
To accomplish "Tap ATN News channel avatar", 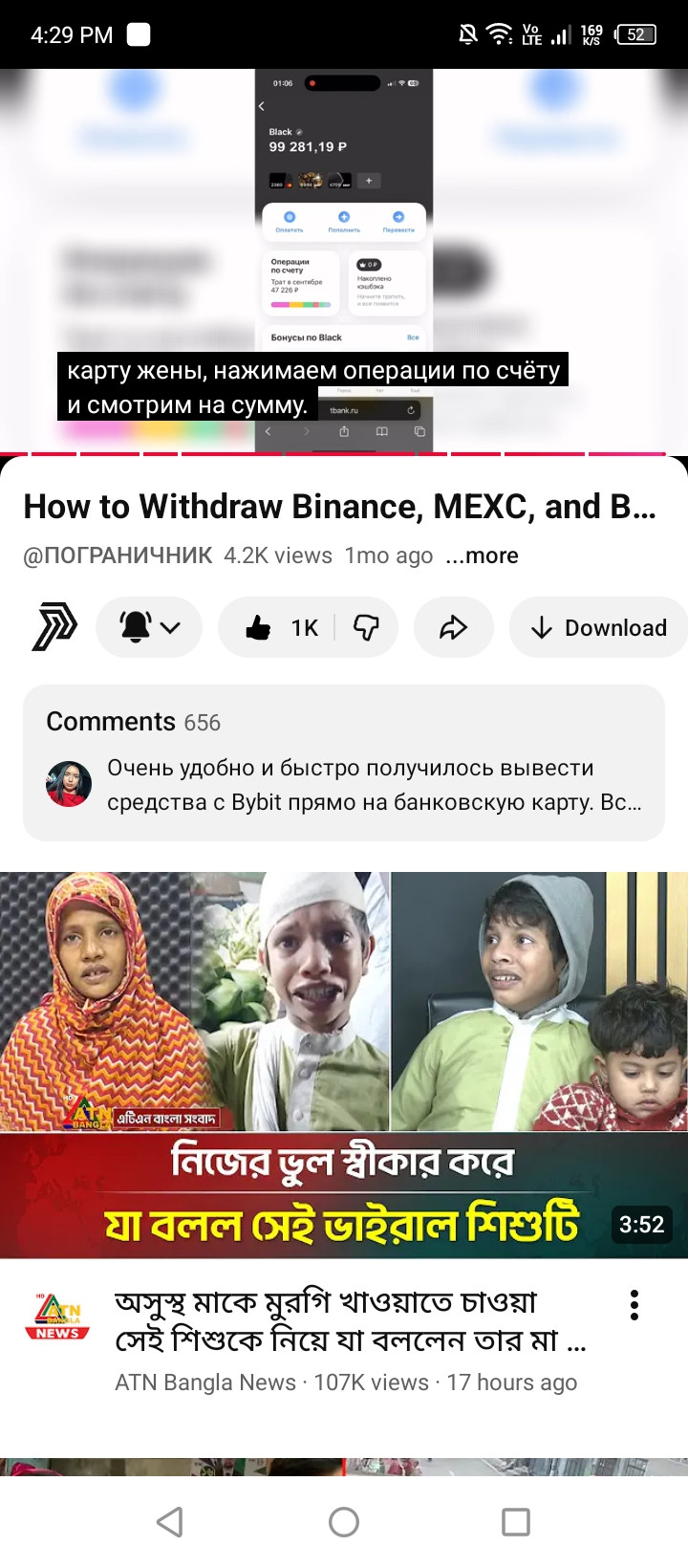I will tap(57, 1316).
